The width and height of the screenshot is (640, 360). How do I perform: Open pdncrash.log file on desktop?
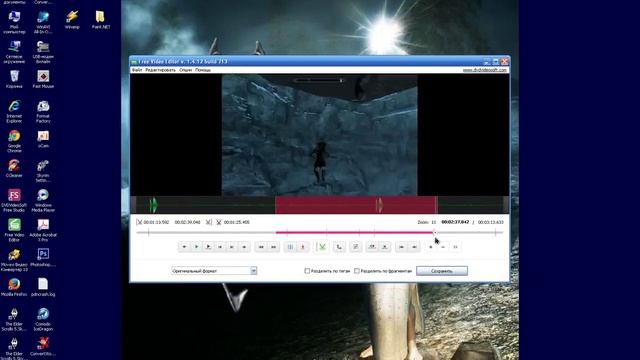point(43,287)
